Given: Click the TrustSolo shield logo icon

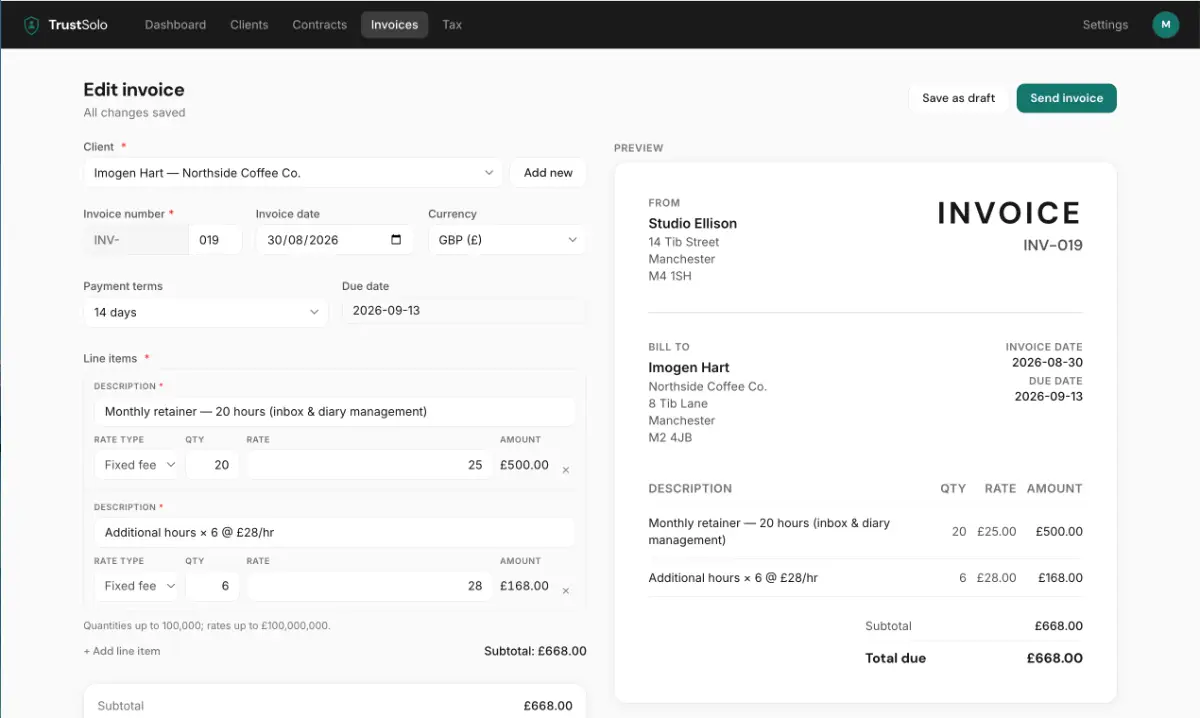Looking at the screenshot, I should coord(32,25).
